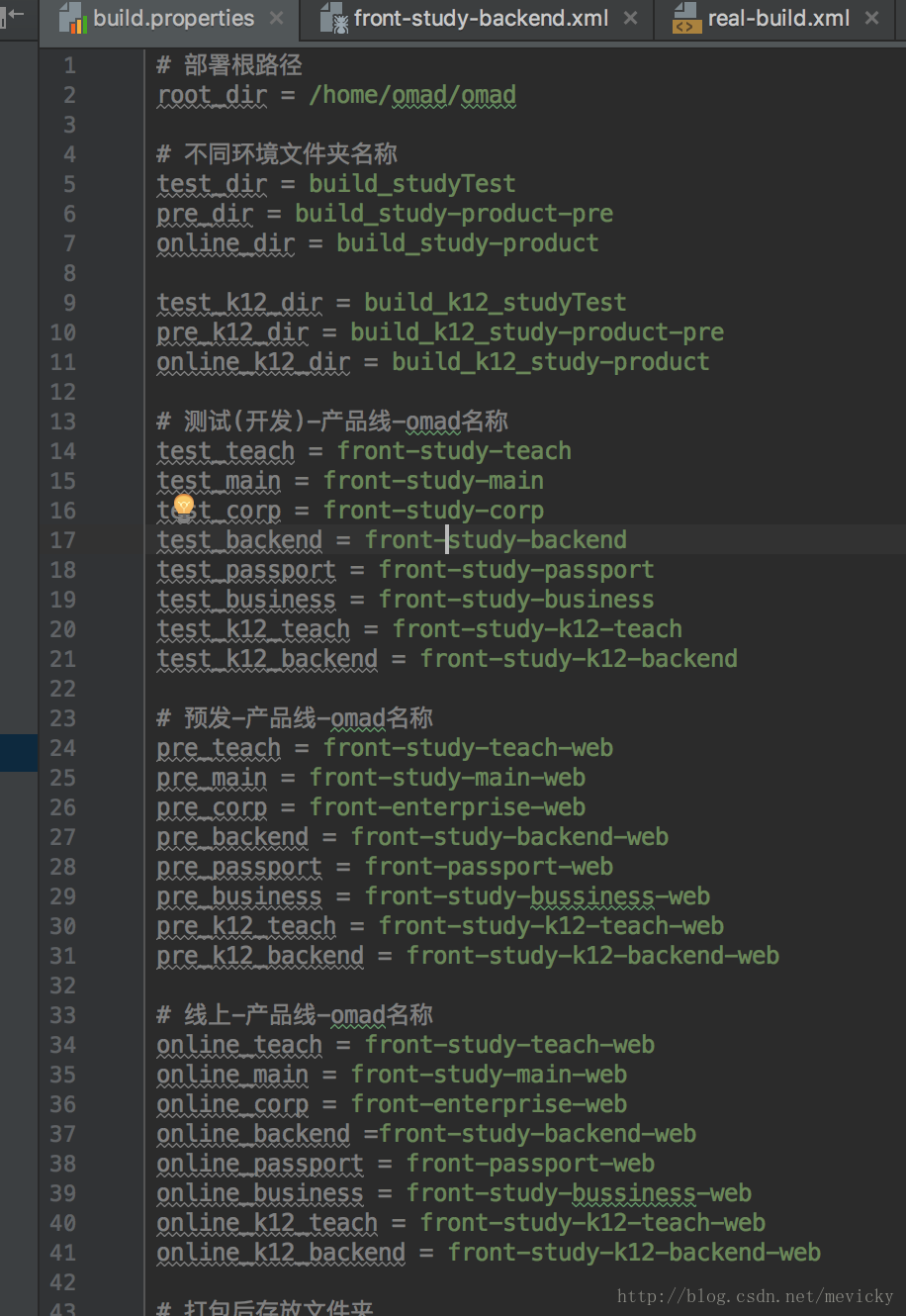The image size is (906, 1316).
Task: Click the online_k12_backend property key
Action: click(281, 1253)
